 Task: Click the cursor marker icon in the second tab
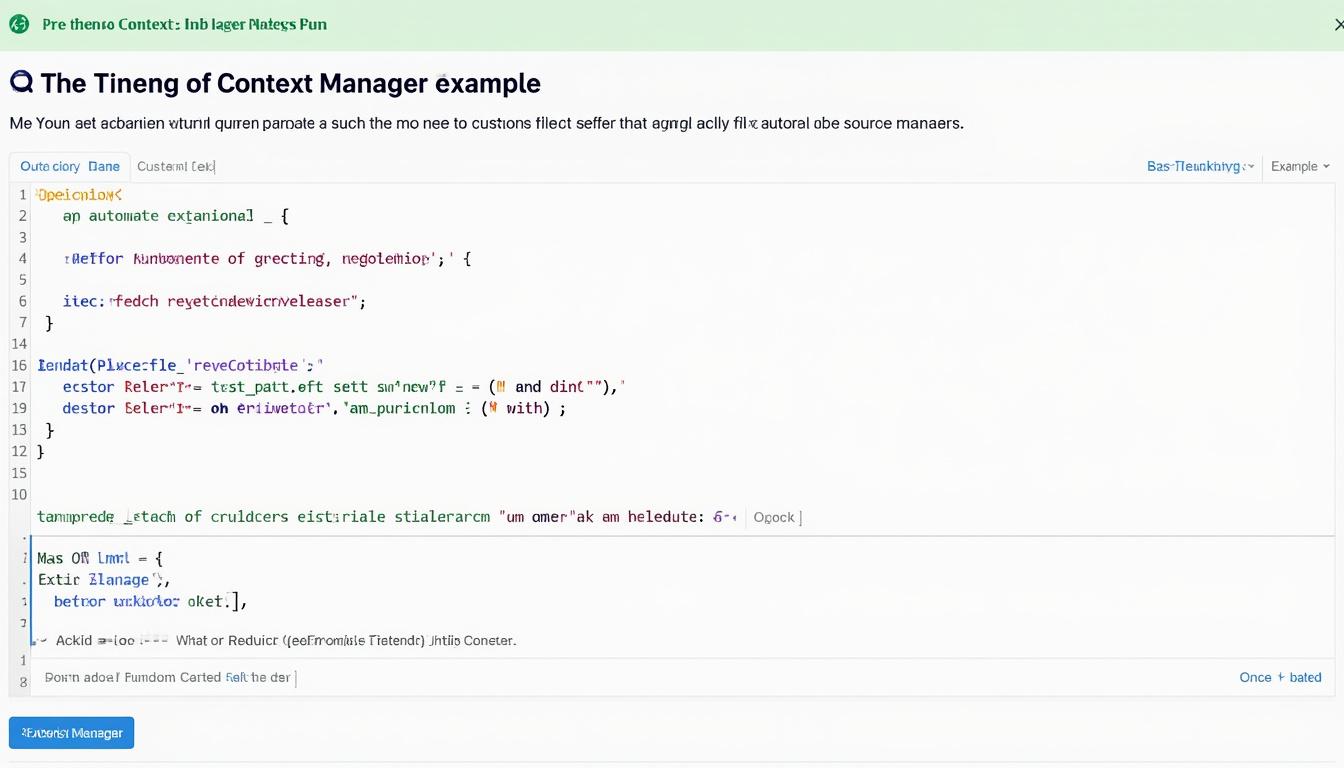pos(213,166)
